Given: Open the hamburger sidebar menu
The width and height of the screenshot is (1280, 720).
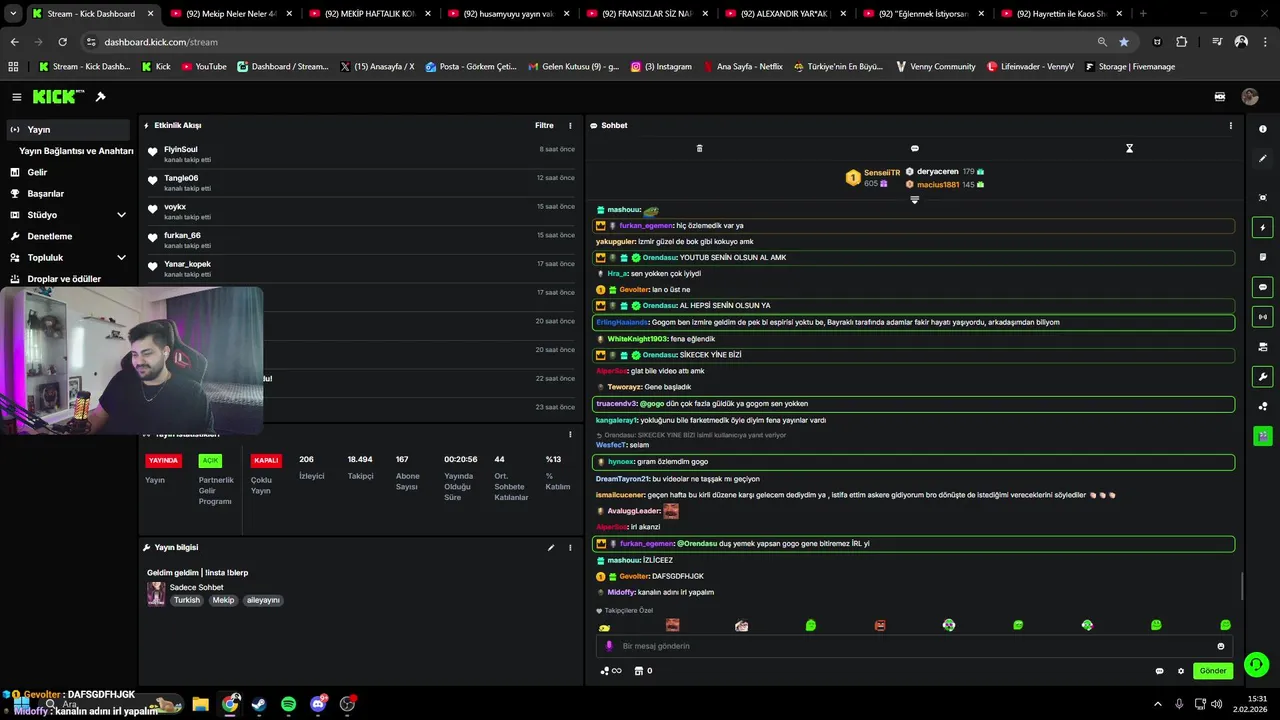Looking at the screenshot, I should pos(17,97).
